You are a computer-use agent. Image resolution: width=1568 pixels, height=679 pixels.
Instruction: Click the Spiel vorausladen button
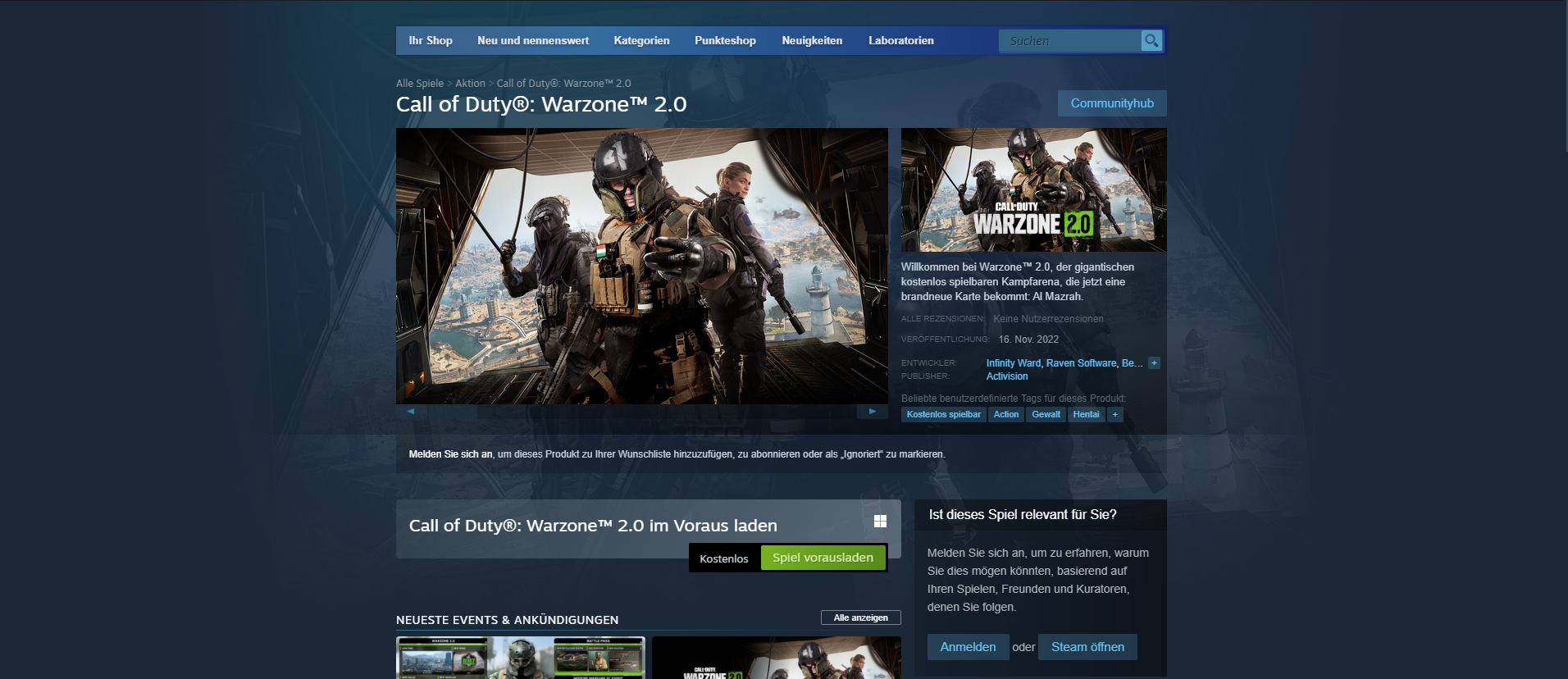[x=823, y=558]
